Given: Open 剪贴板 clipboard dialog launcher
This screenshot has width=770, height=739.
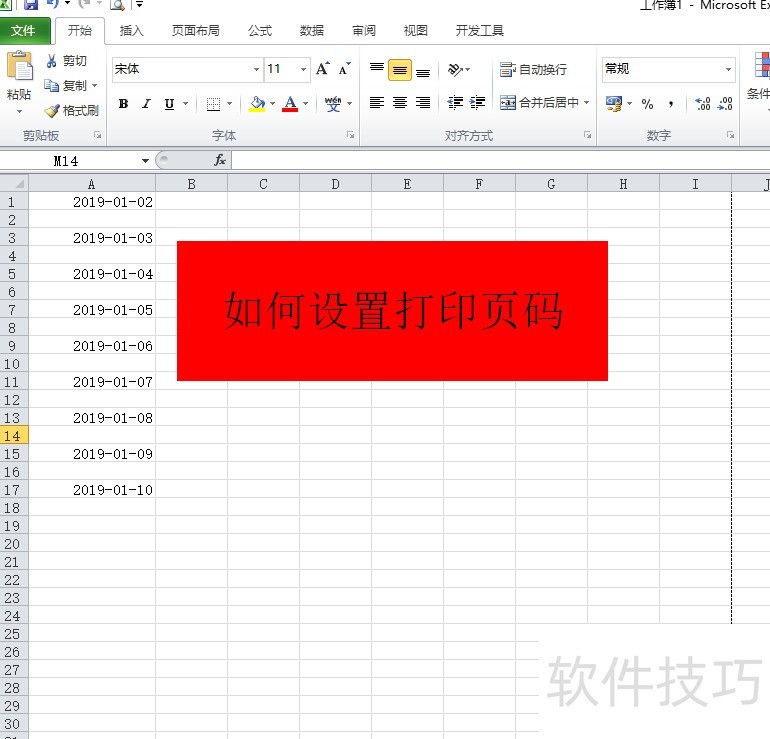Looking at the screenshot, I should [x=97, y=135].
